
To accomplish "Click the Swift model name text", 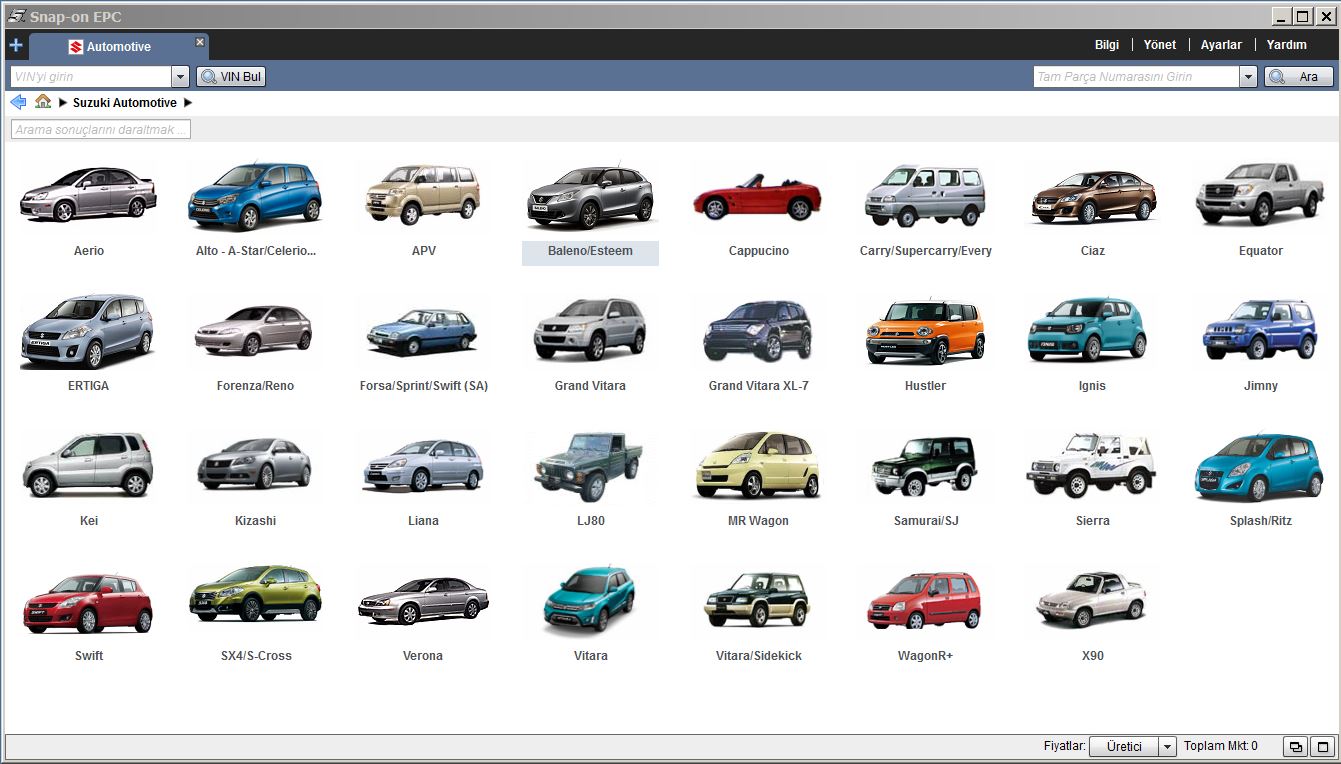I will (89, 656).
